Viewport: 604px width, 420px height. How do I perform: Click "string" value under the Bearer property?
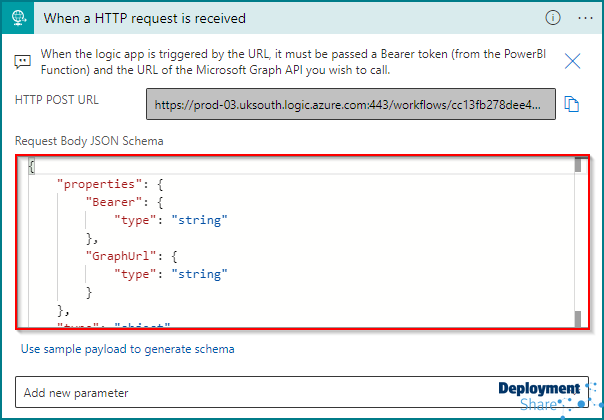pyautogui.click(x=200, y=220)
